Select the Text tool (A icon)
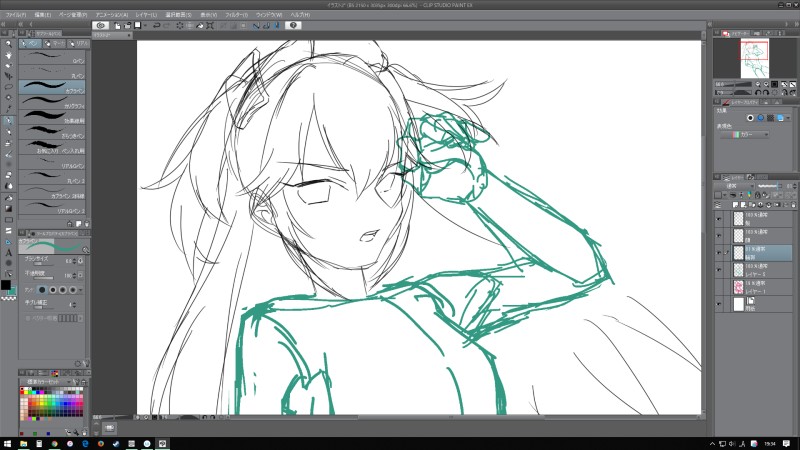This screenshot has height=450, width=800. click(8, 253)
